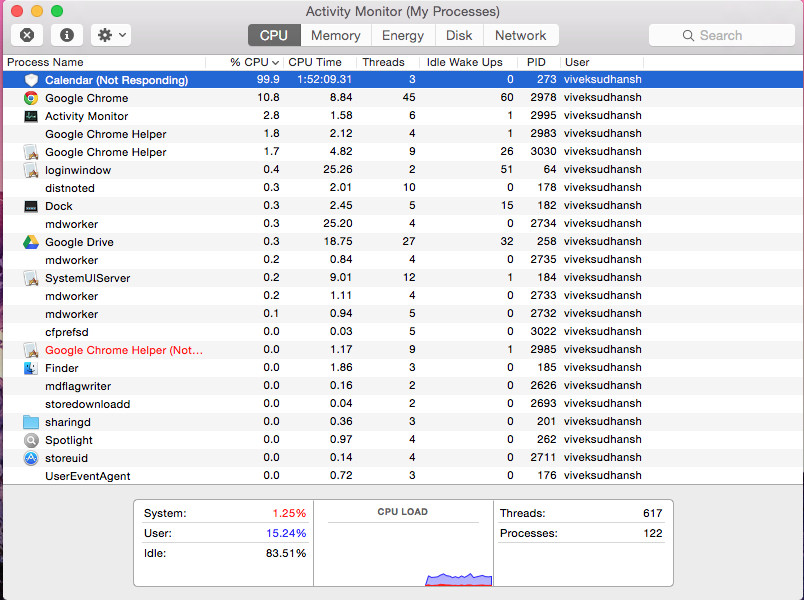This screenshot has height=600, width=804.
Task: Select the storeuid process name
Action: [66, 458]
